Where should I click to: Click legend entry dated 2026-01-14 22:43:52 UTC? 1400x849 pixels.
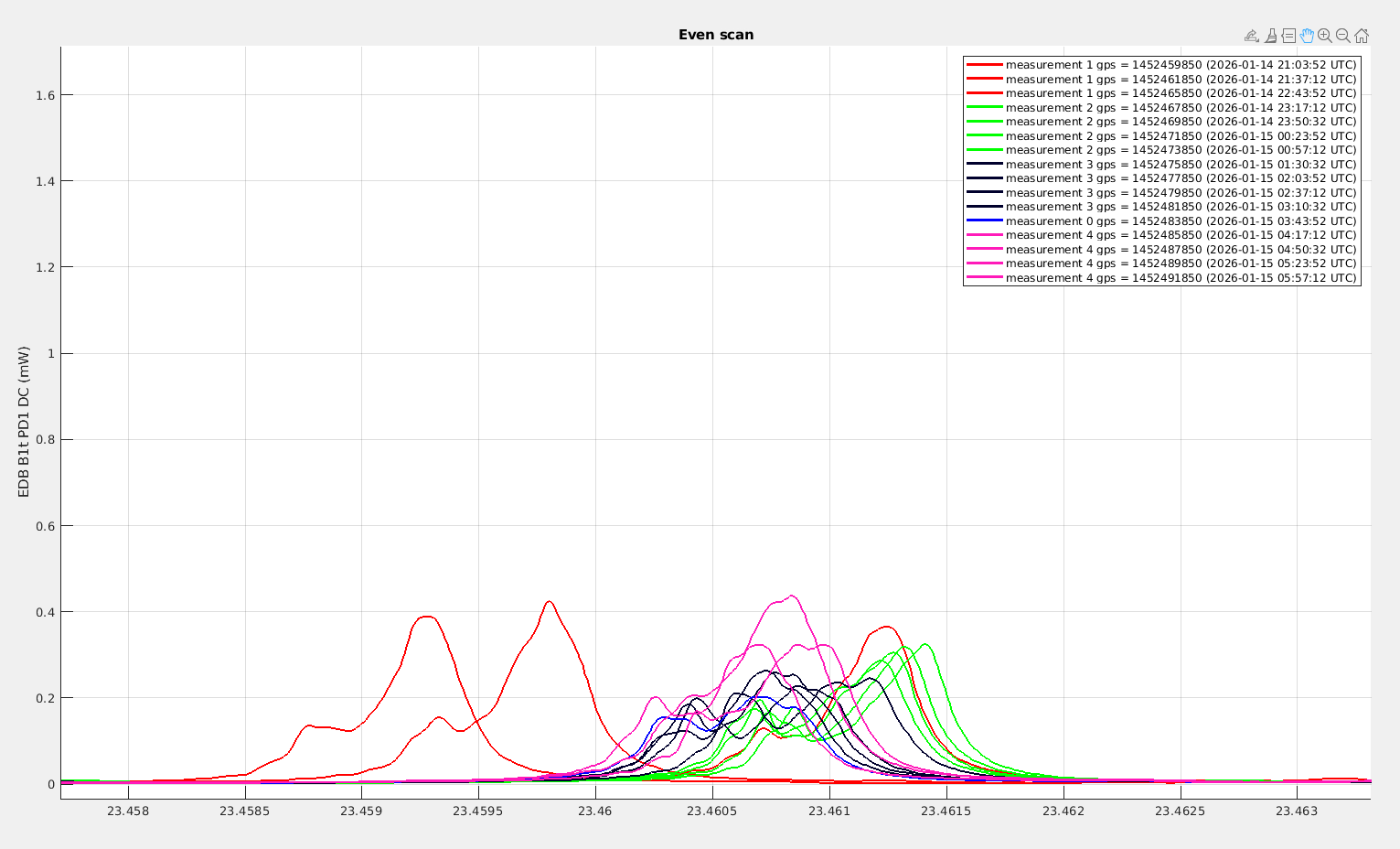click(x=1181, y=93)
